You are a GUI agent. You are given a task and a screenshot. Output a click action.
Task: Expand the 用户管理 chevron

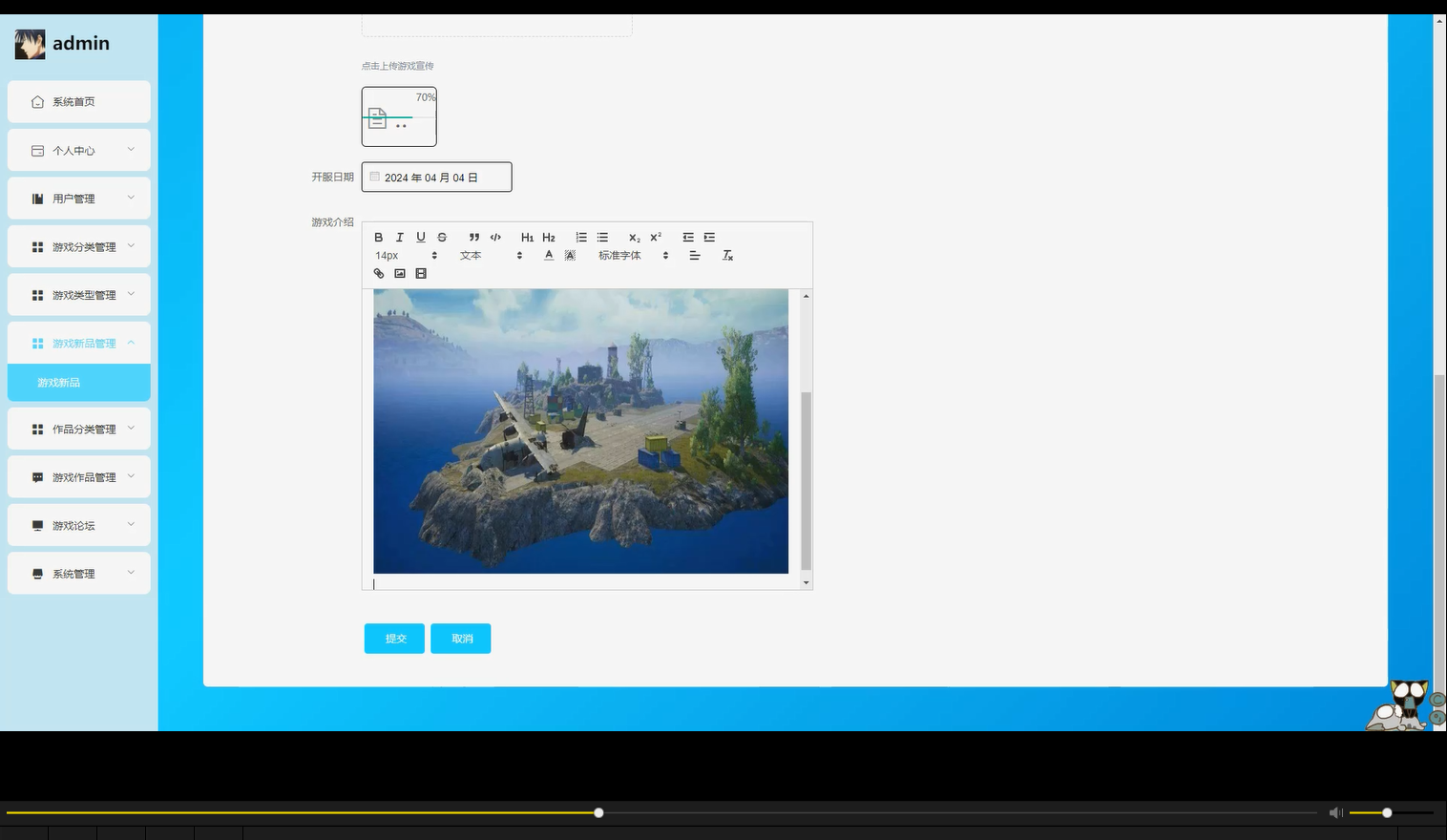(x=131, y=198)
